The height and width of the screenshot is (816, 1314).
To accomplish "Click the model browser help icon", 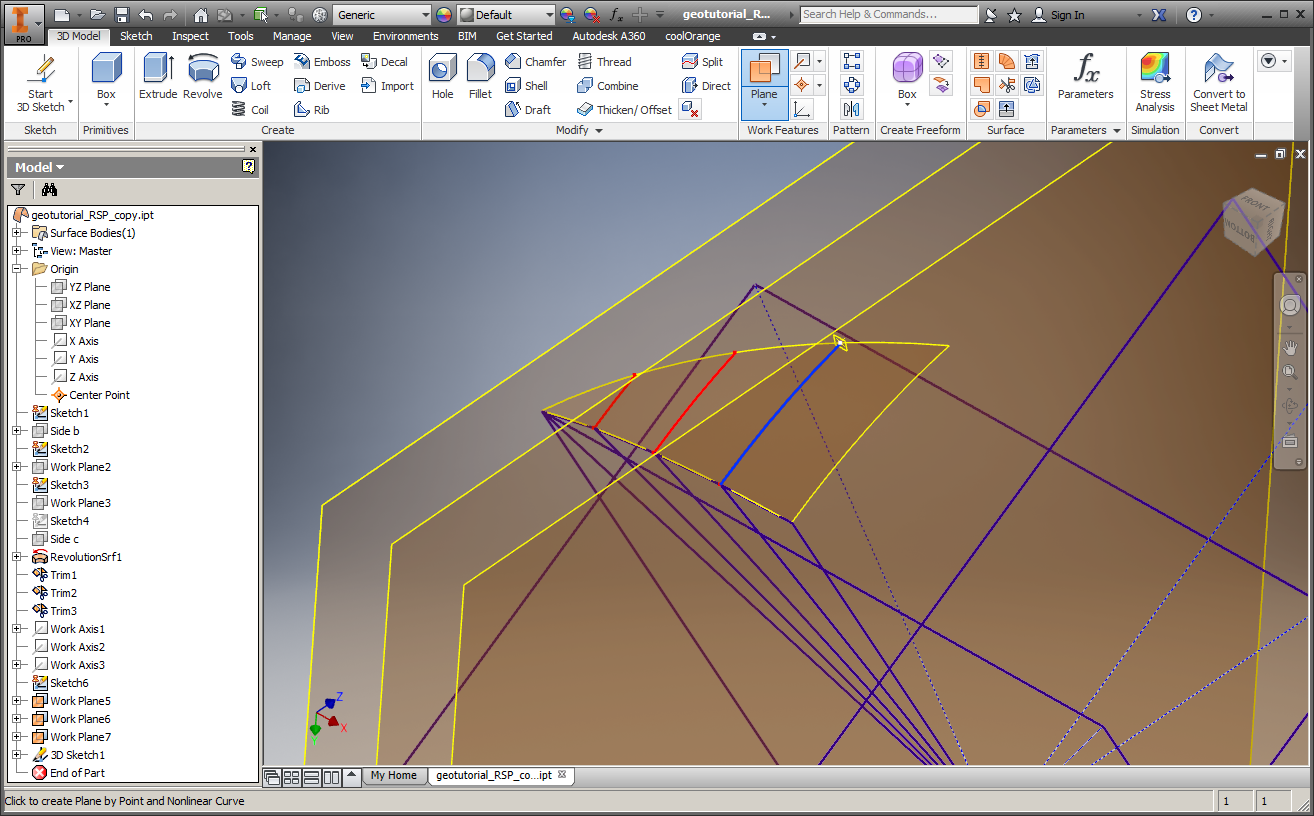I will (x=249, y=167).
